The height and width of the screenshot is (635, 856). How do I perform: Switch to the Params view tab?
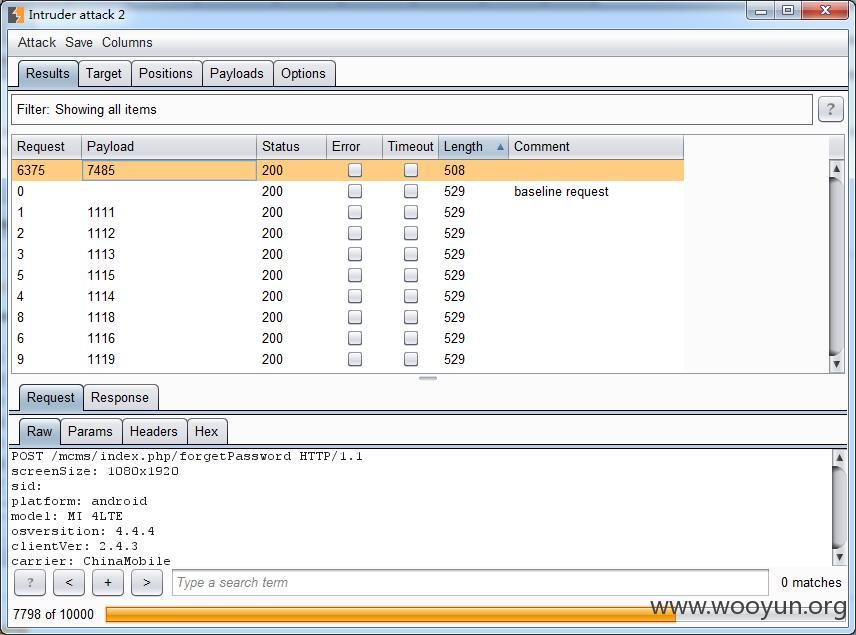[x=91, y=431]
